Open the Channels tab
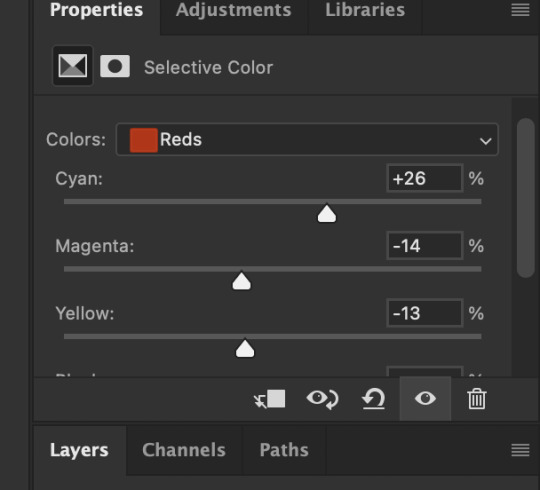 [x=184, y=450]
